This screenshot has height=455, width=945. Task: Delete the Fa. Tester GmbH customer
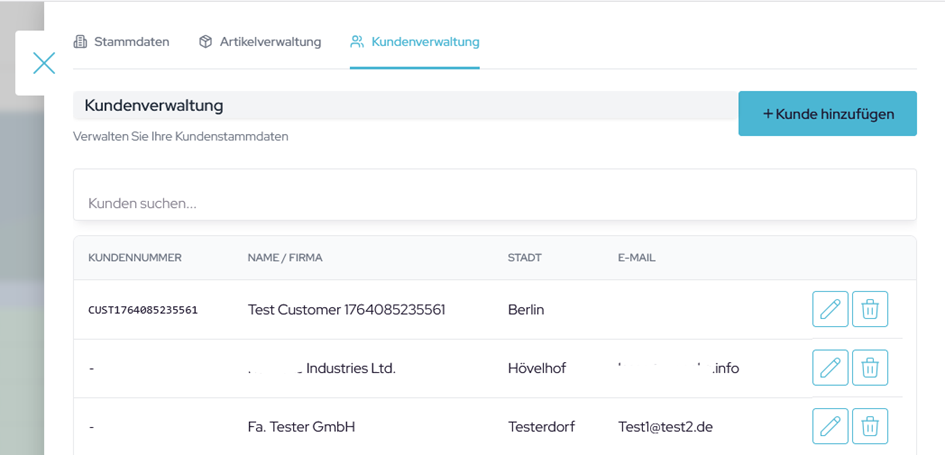pyautogui.click(x=870, y=426)
